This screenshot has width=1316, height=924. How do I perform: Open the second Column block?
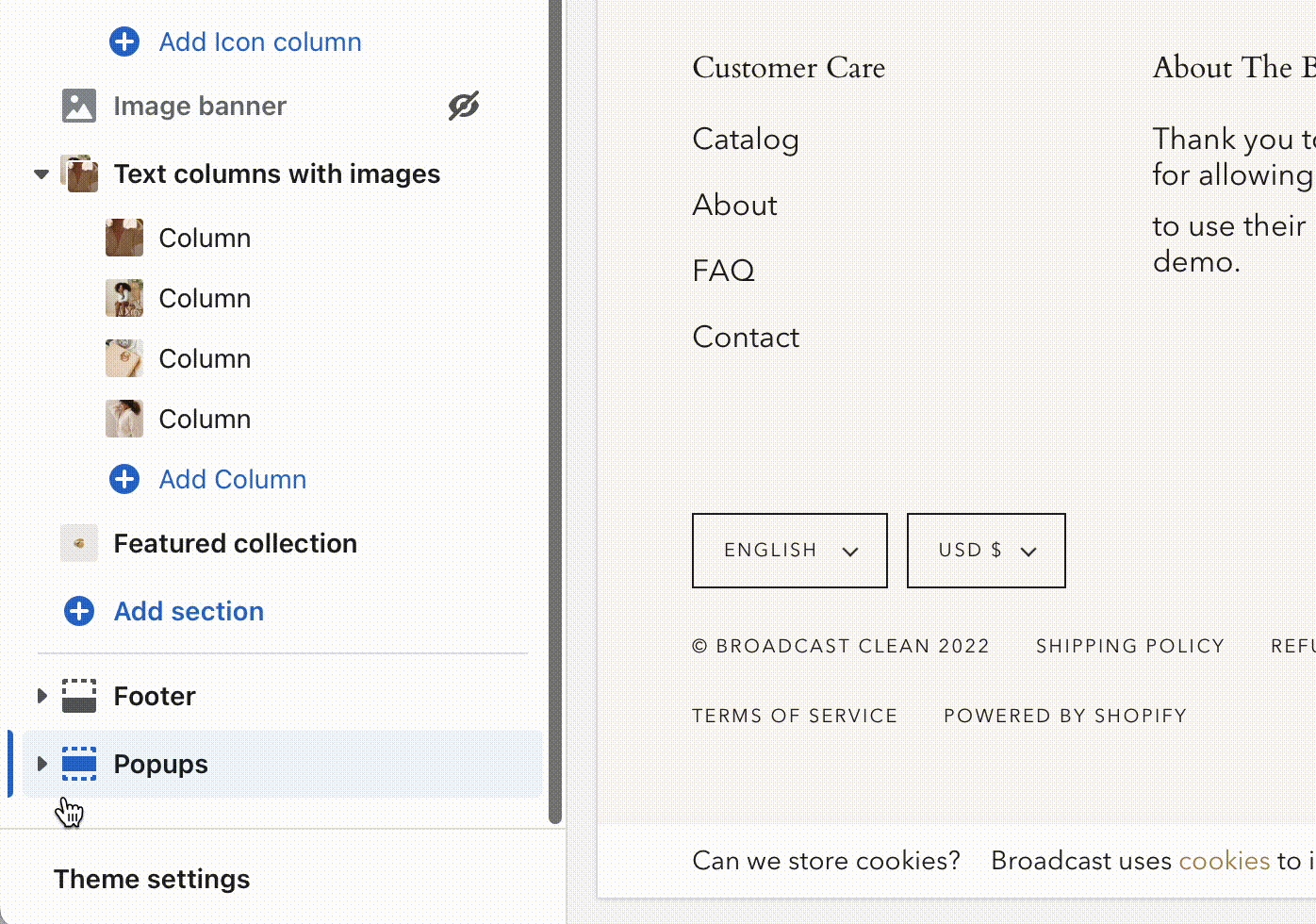205,298
